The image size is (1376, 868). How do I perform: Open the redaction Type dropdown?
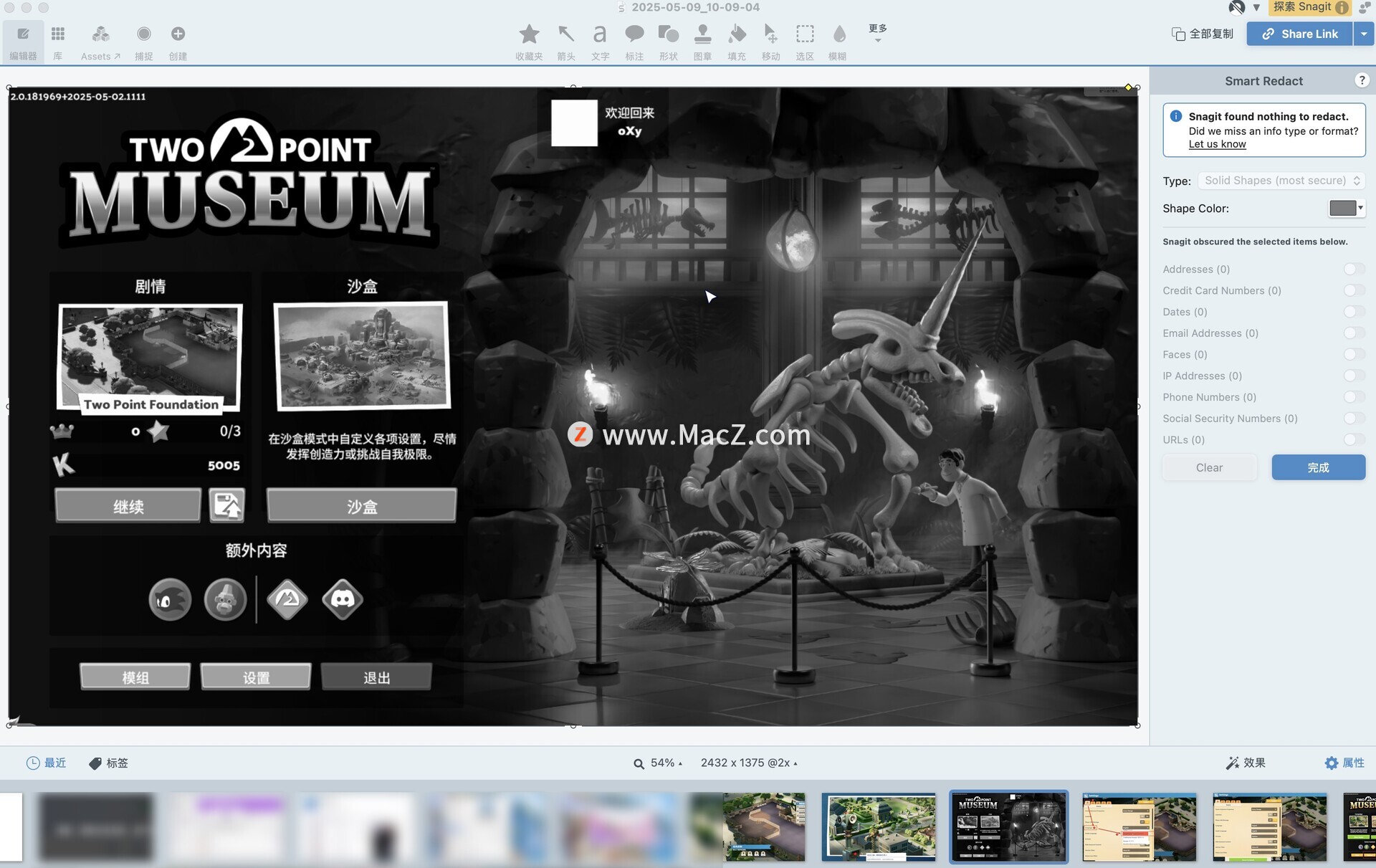click(x=1281, y=181)
